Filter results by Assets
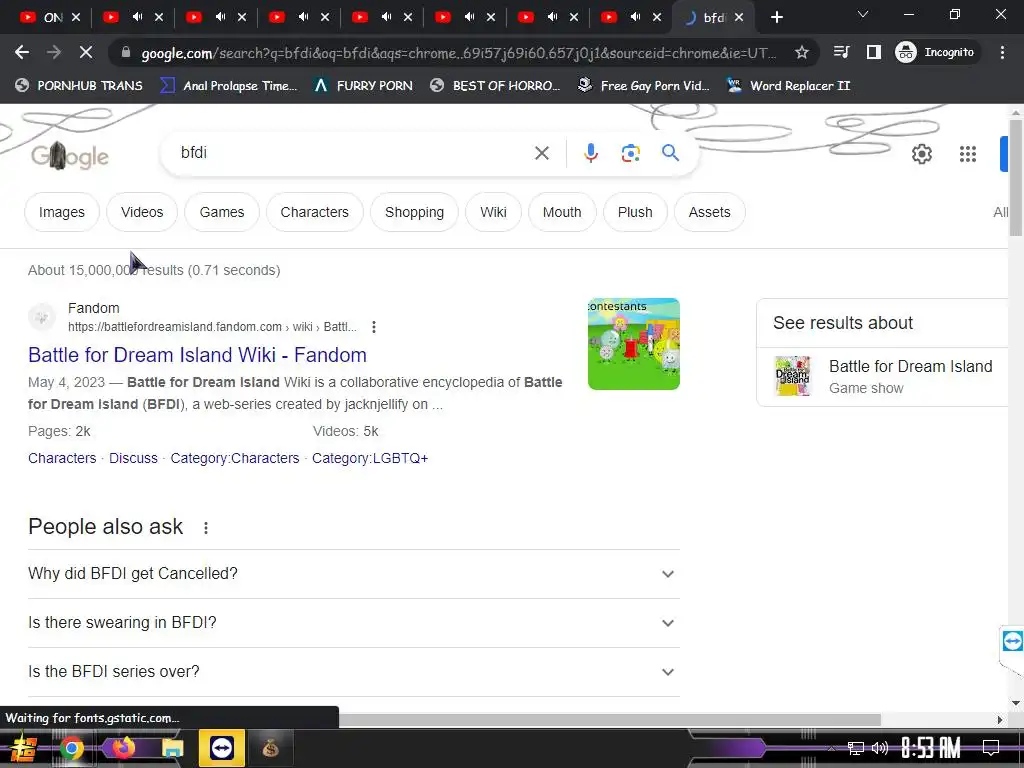Viewport: 1024px width, 768px height. [709, 212]
